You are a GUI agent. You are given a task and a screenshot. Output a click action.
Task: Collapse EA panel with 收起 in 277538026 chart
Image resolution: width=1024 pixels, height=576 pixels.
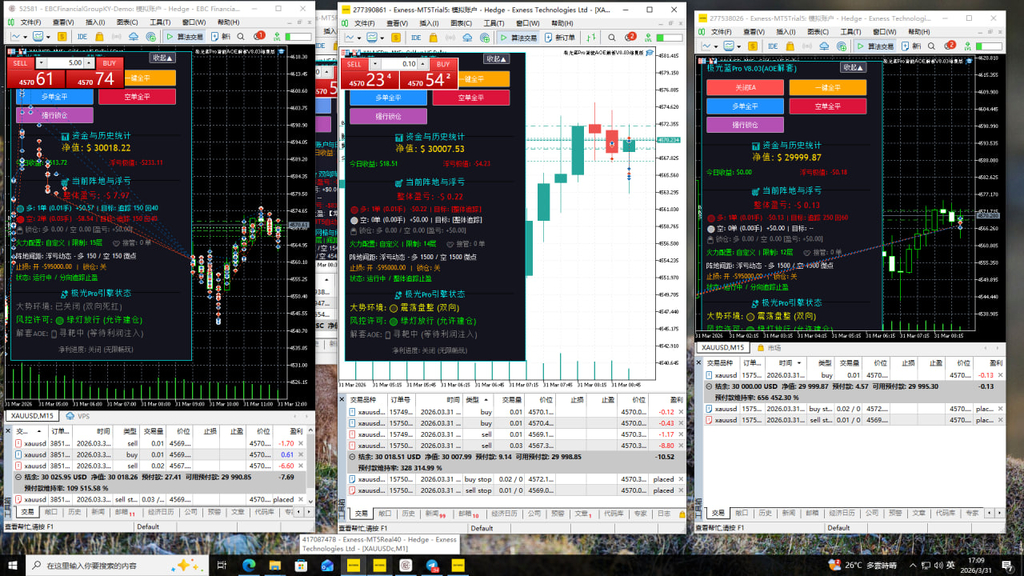853,67
